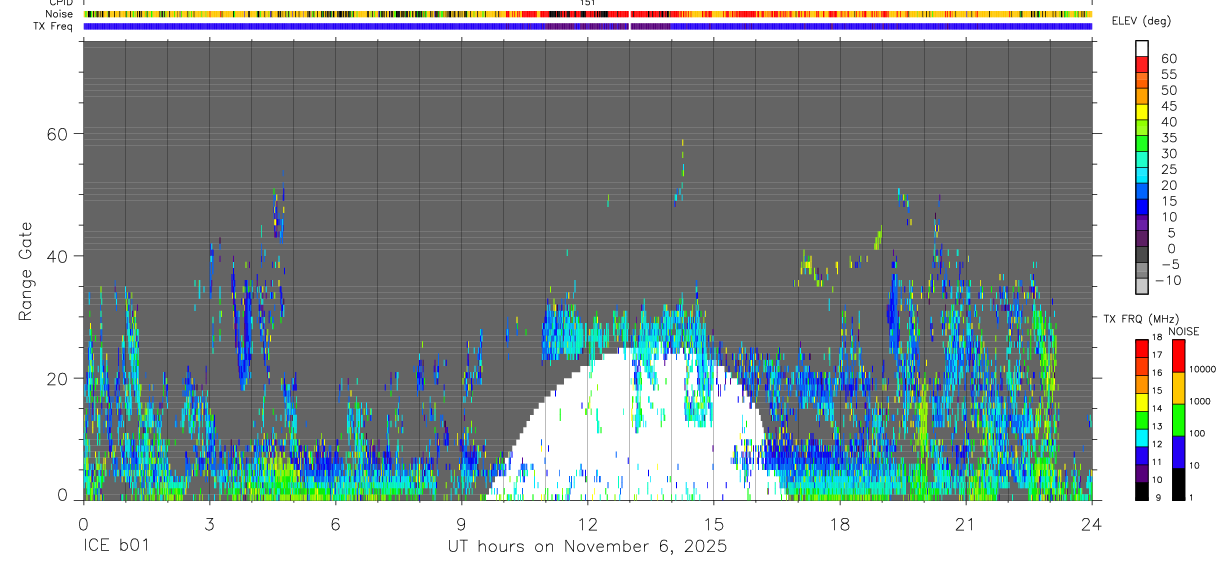Click the '21' tick on the UT hours axis
Screen dimensions: 1228x567
966,524
